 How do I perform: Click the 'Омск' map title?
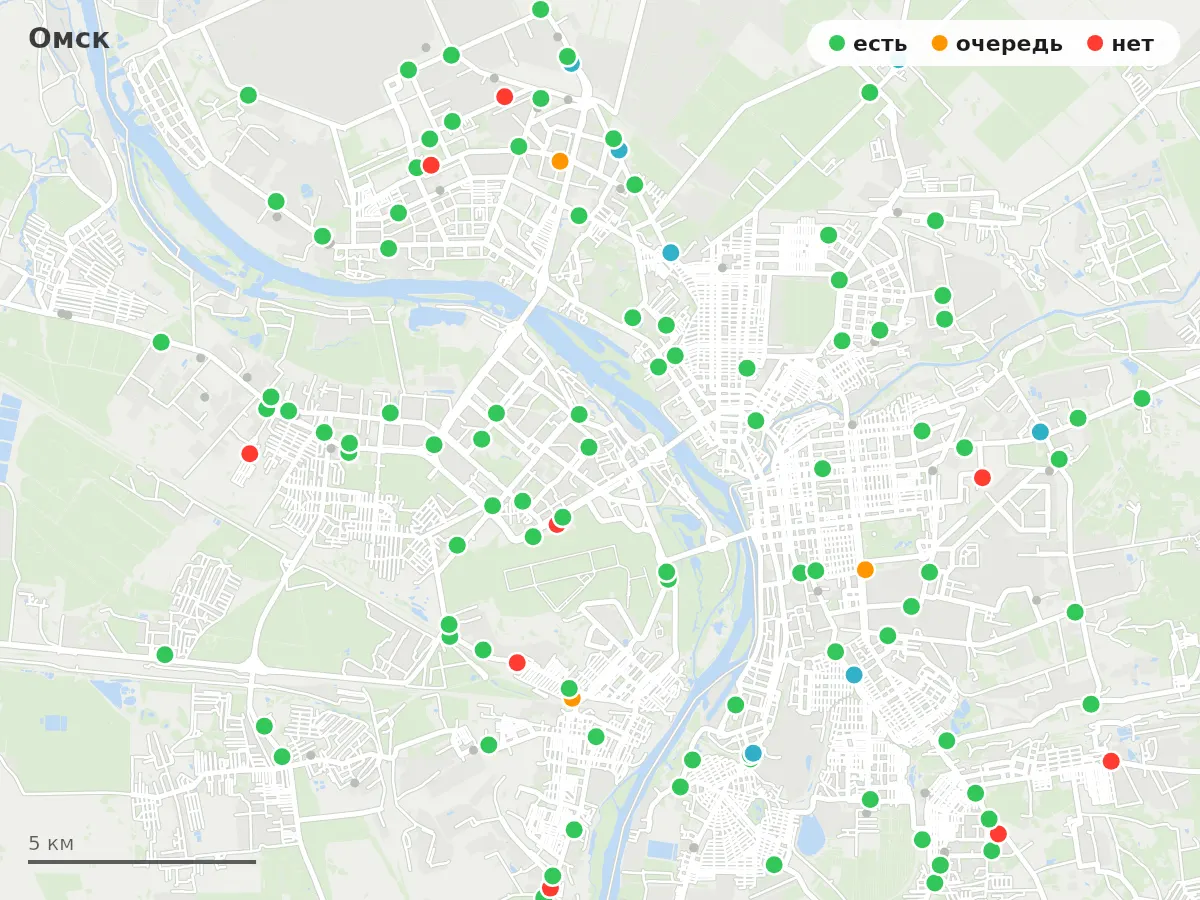[x=69, y=38]
